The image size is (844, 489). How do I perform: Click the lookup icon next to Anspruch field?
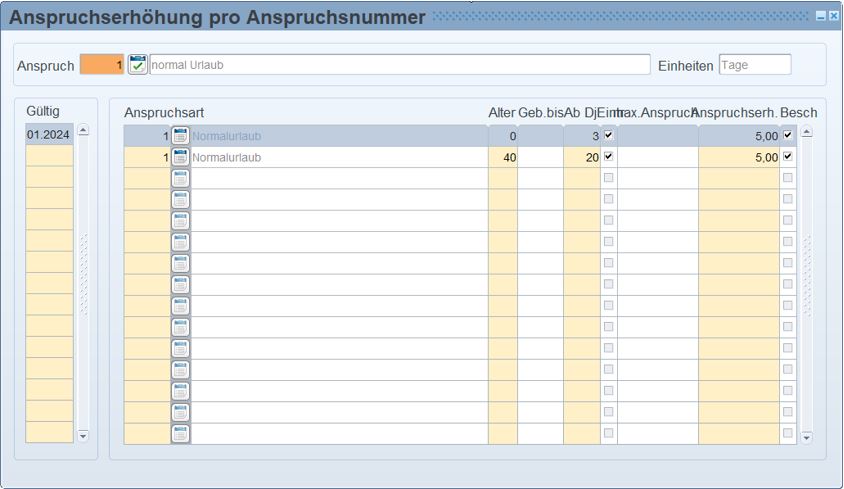[x=138, y=65]
